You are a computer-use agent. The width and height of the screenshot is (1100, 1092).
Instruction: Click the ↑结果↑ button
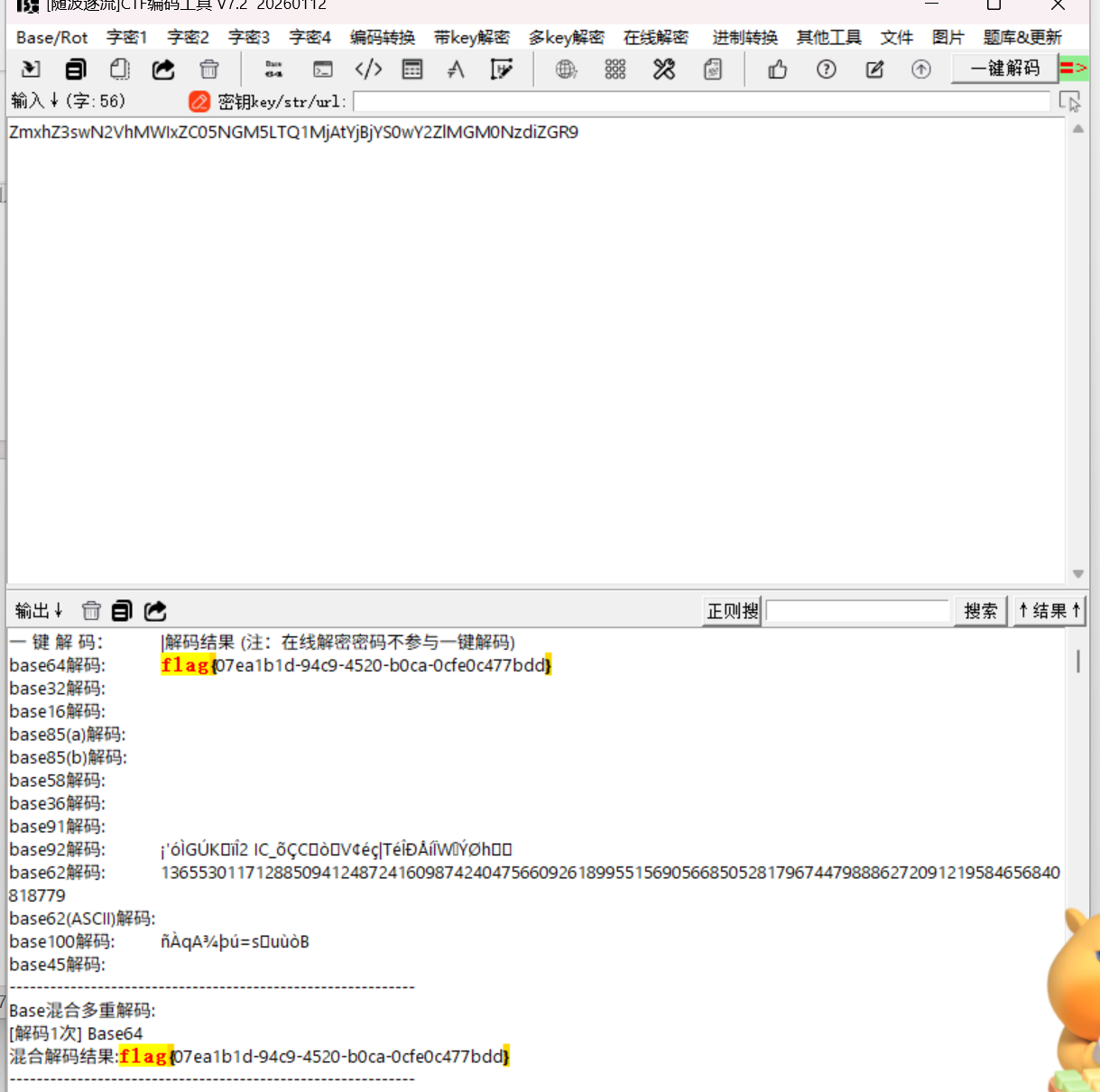pyautogui.click(x=1049, y=611)
